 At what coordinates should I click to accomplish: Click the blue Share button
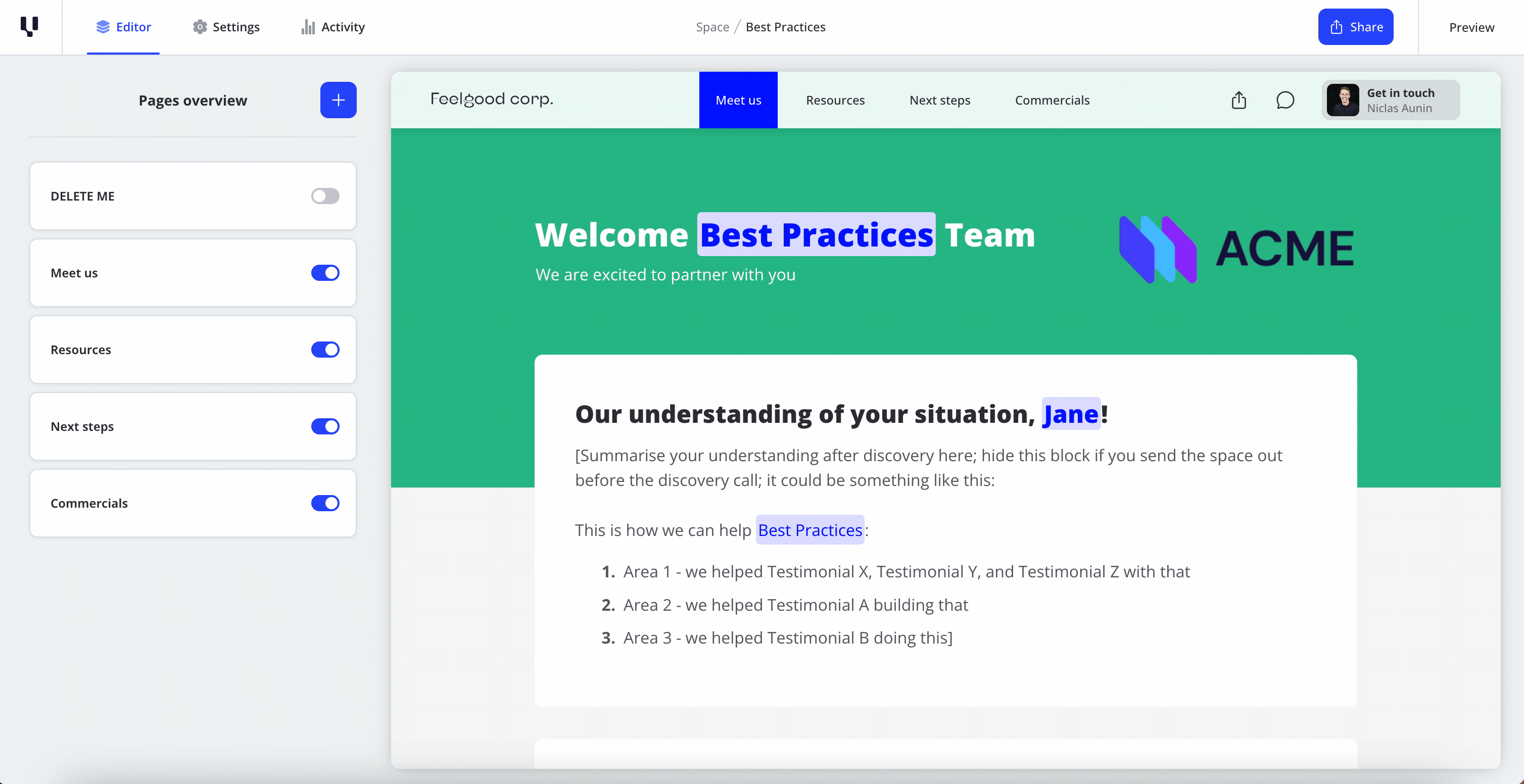coord(1355,27)
